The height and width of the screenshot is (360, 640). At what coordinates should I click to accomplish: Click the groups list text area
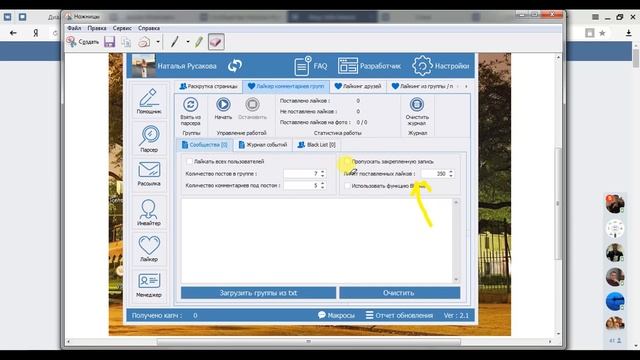click(317, 241)
